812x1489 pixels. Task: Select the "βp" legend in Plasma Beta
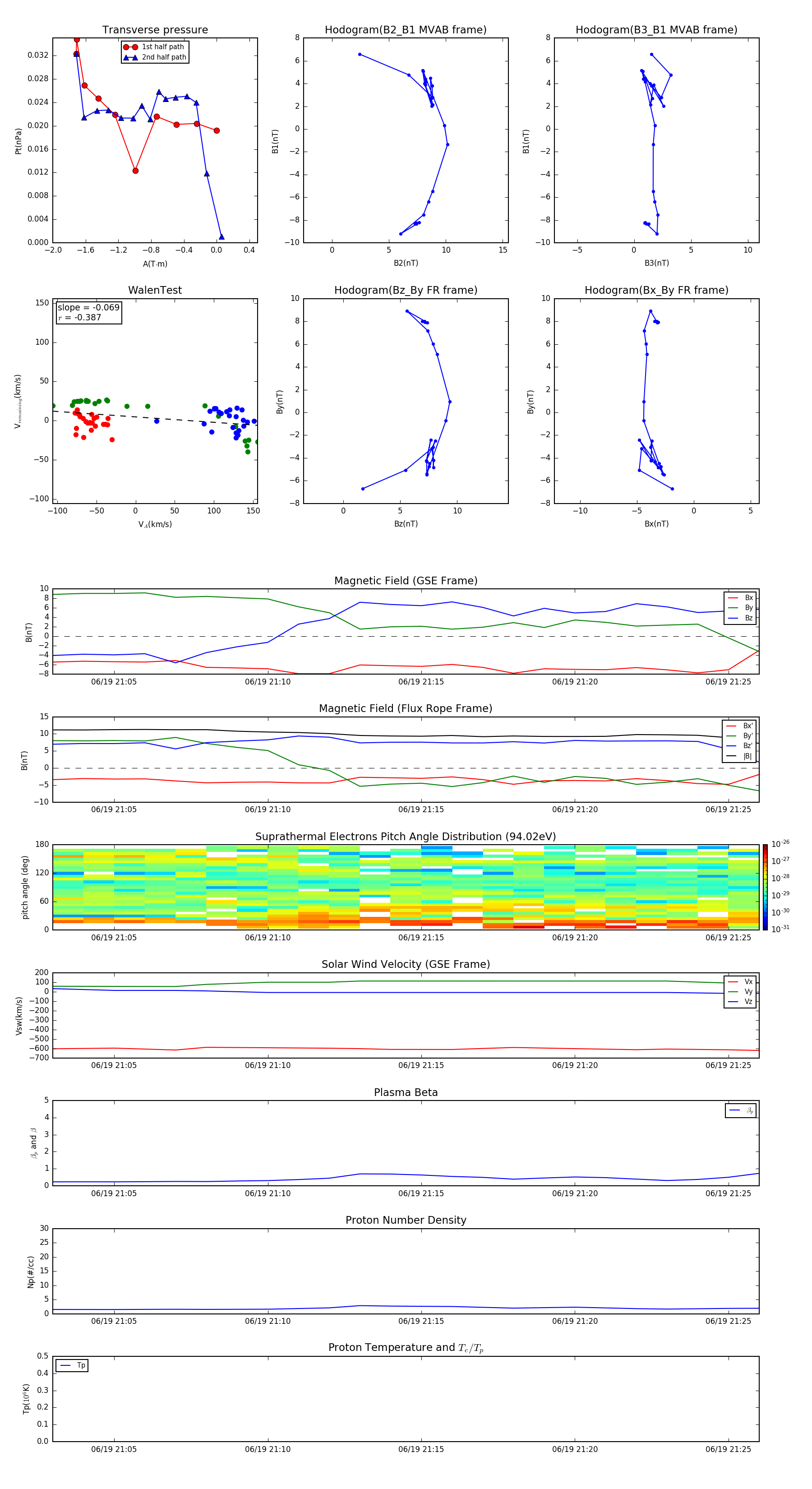[x=741, y=1110]
